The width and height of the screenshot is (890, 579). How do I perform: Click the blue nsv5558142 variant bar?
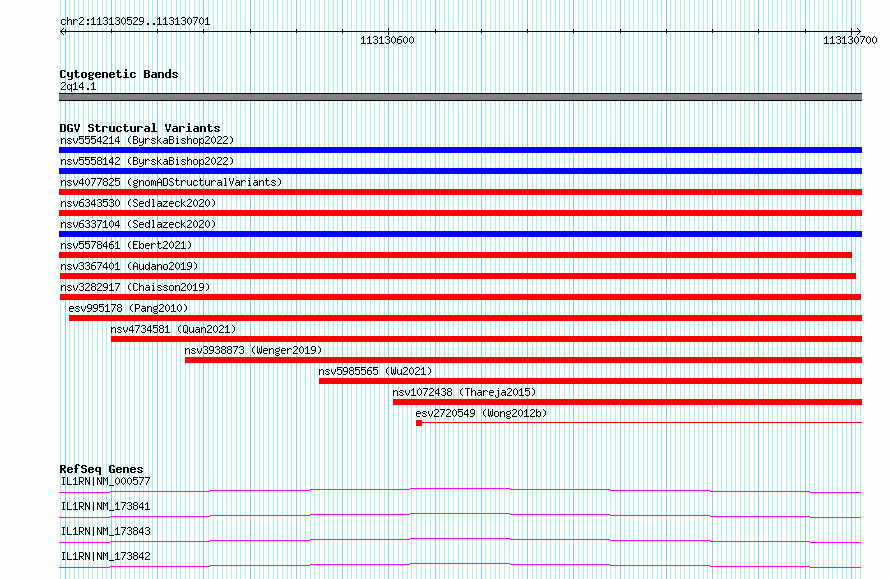[x=460, y=171]
